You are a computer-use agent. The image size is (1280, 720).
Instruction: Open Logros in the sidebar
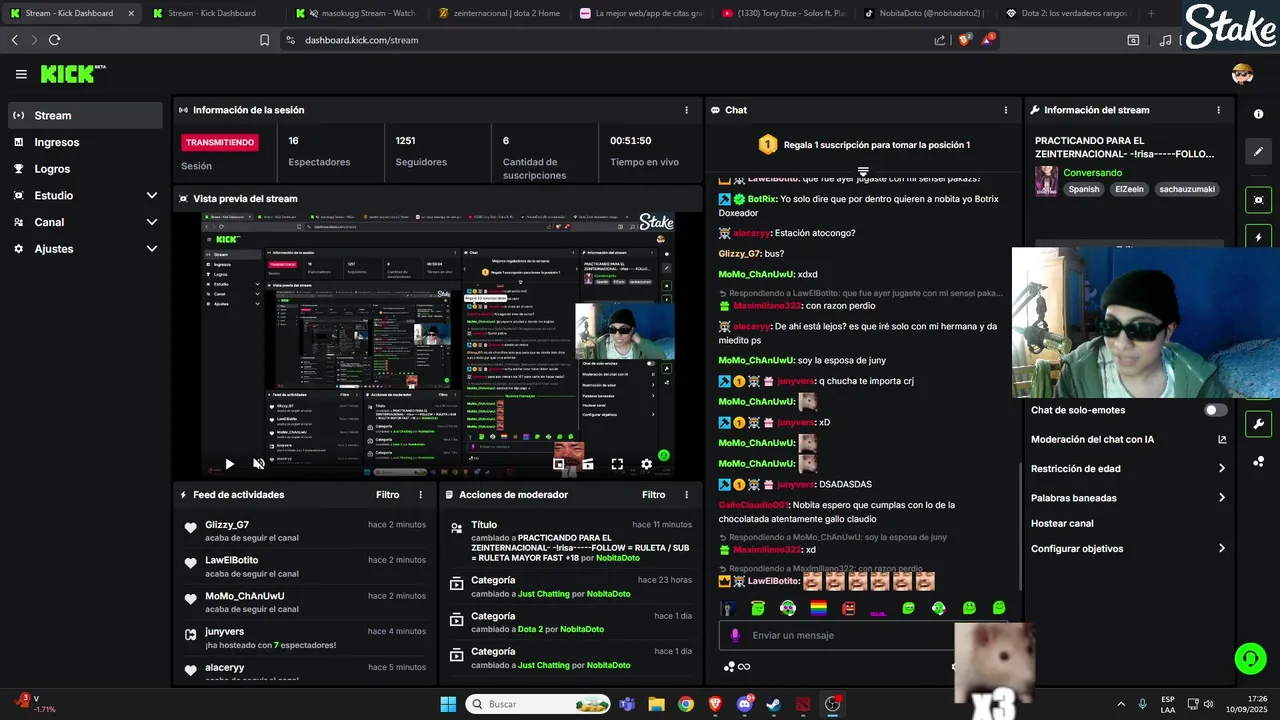coord(85,169)
